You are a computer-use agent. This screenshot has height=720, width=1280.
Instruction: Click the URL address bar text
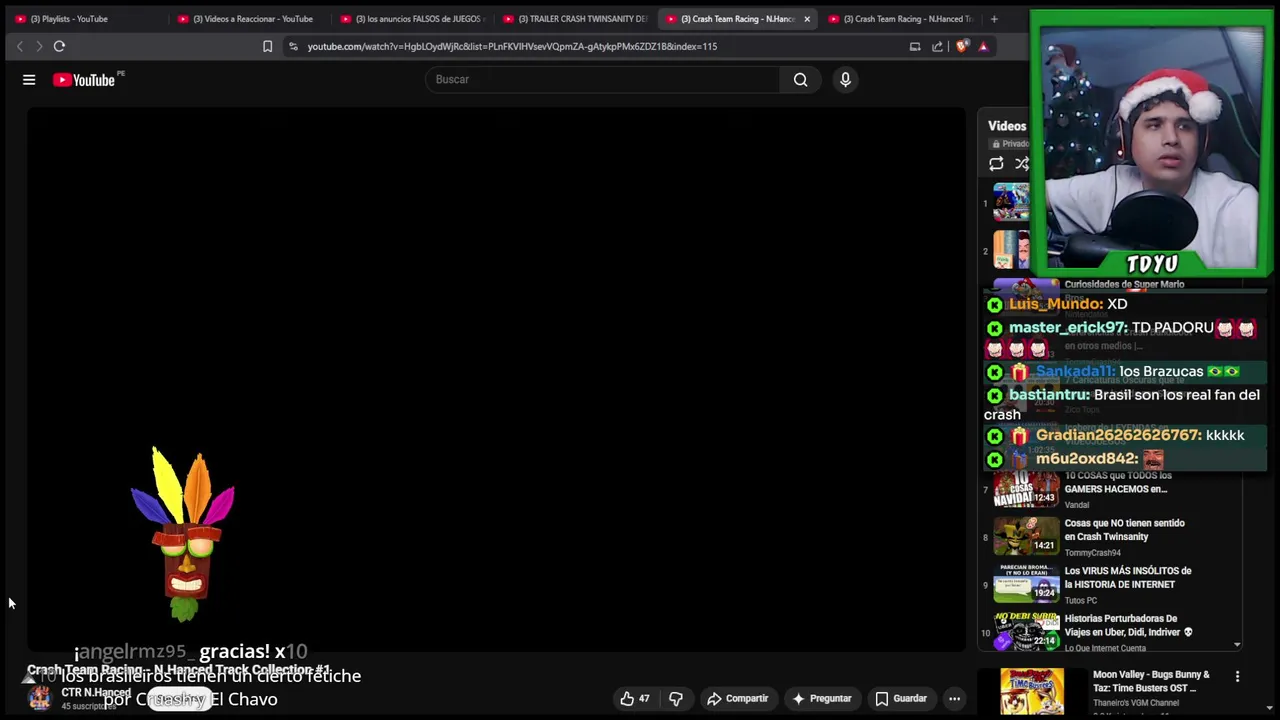click(x=512, y=46)
